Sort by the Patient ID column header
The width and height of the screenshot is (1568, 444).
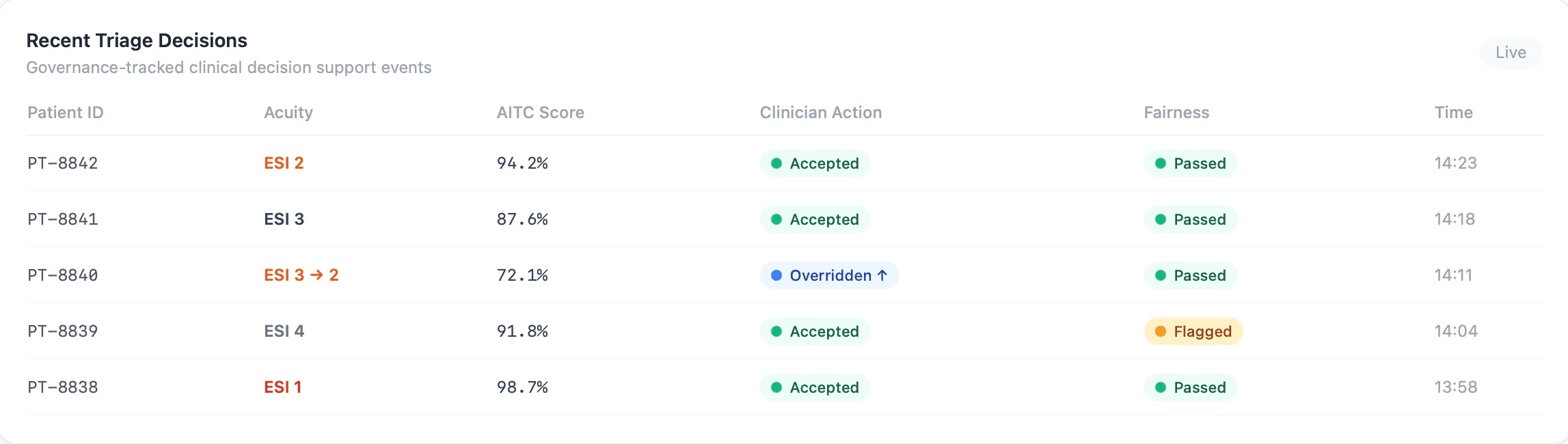click(x=66, y=113)
